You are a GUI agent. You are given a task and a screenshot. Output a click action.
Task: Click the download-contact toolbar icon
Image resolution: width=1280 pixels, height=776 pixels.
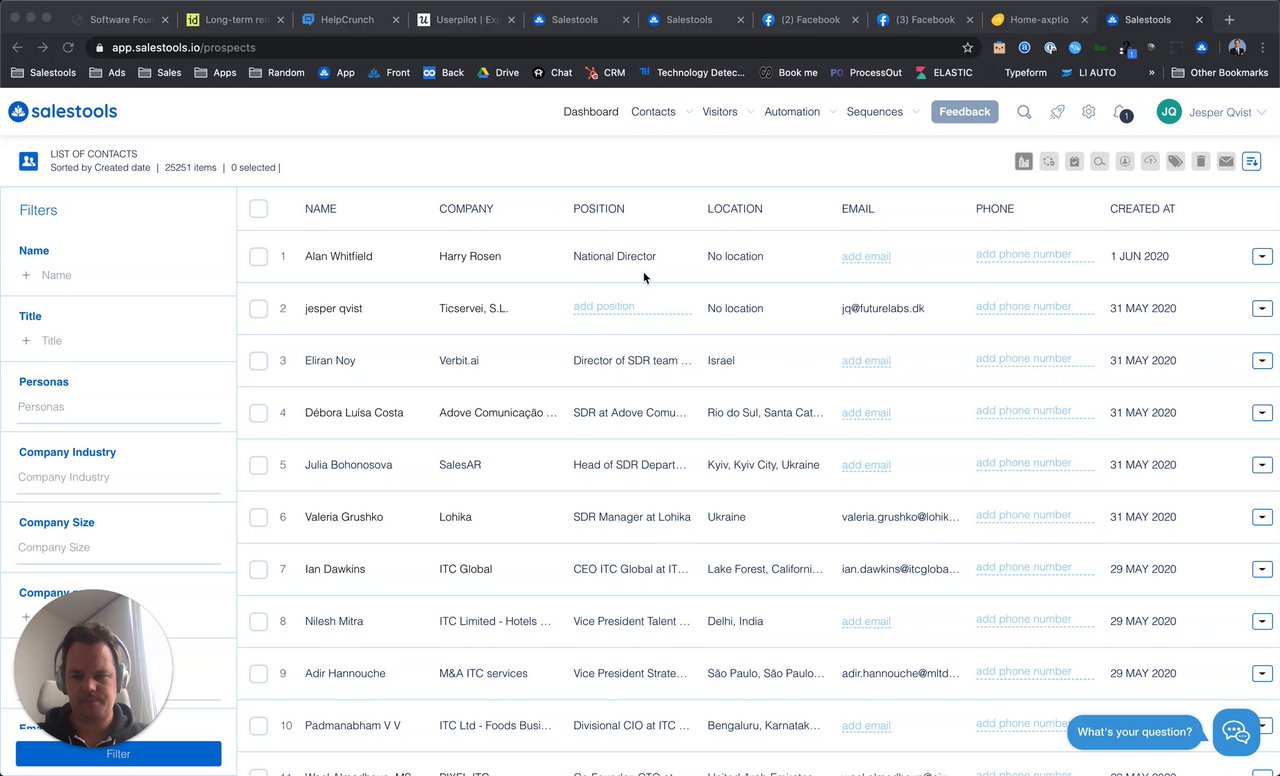pyautogui.click(x=1125, y=161)
